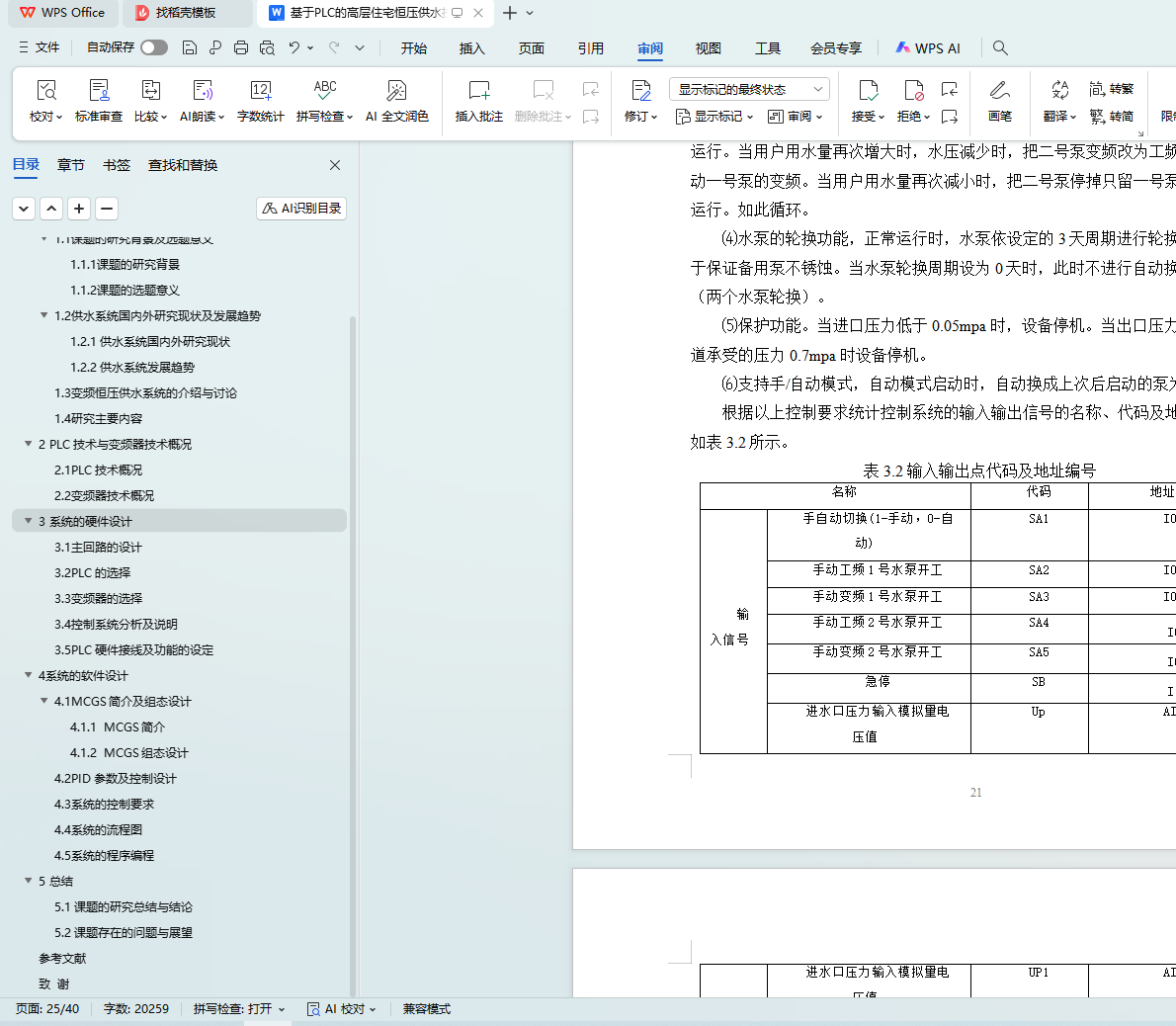The width and height of the screenshot is (1176, 1026).
Task: Open the 章节 tab in navigation pane
Action: [x=71, y=165]
